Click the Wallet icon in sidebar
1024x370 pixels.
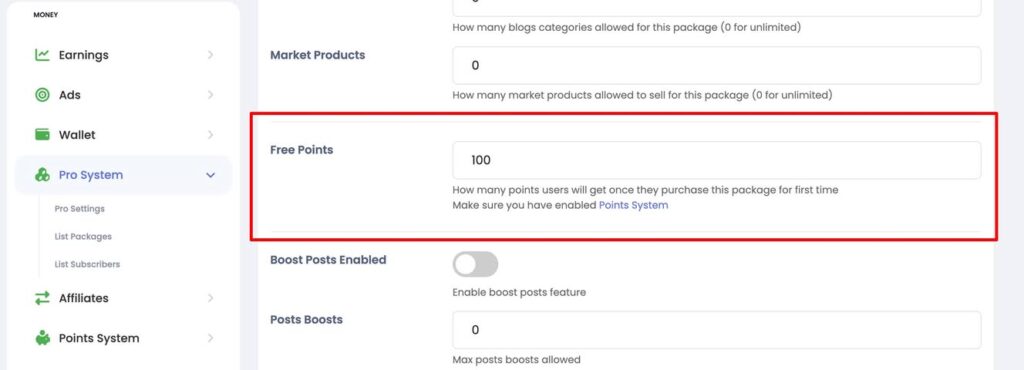tap(42, 135)
